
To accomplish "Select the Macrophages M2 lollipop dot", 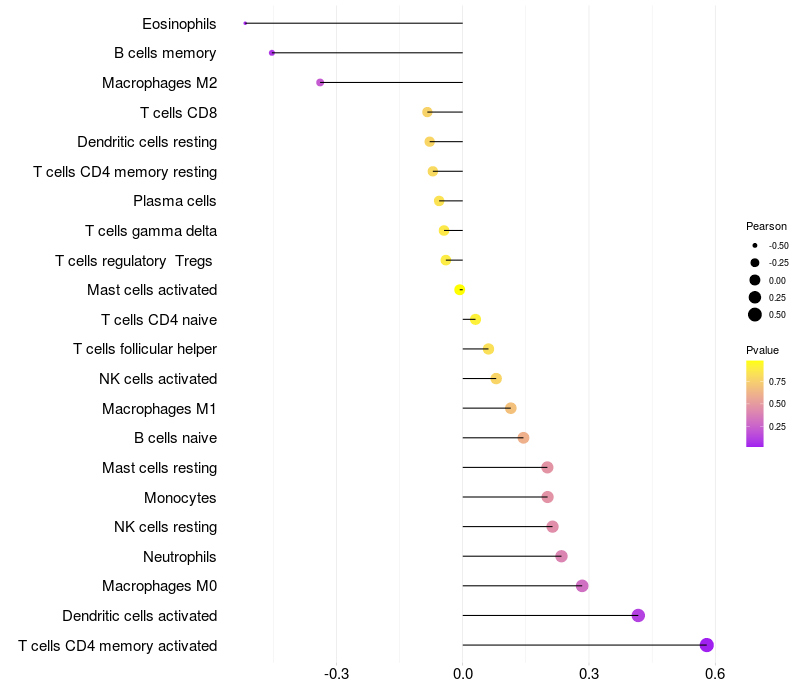I will tap(320, 82).
